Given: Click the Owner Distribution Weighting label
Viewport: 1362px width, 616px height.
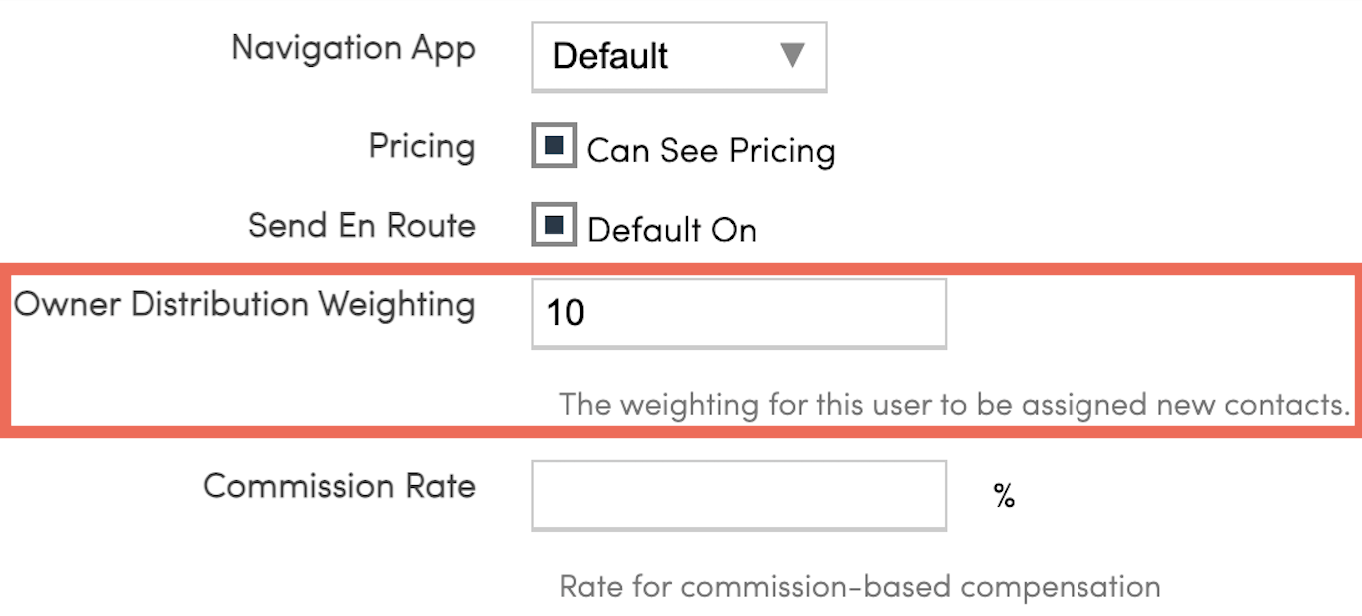Looking at the screenshot, I should (x=244, y=304).
